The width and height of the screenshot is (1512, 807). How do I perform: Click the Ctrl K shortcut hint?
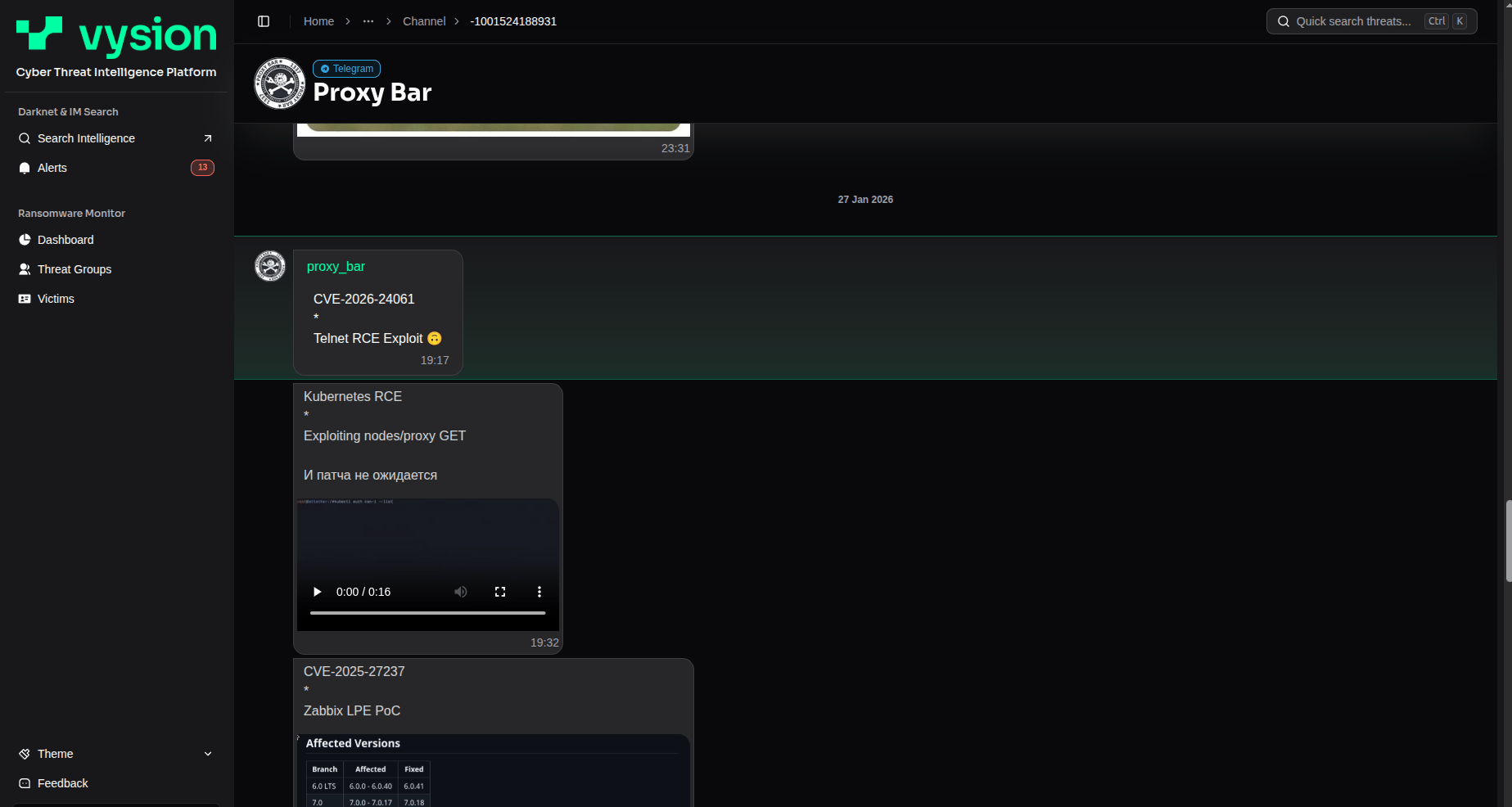(1447, 21)
